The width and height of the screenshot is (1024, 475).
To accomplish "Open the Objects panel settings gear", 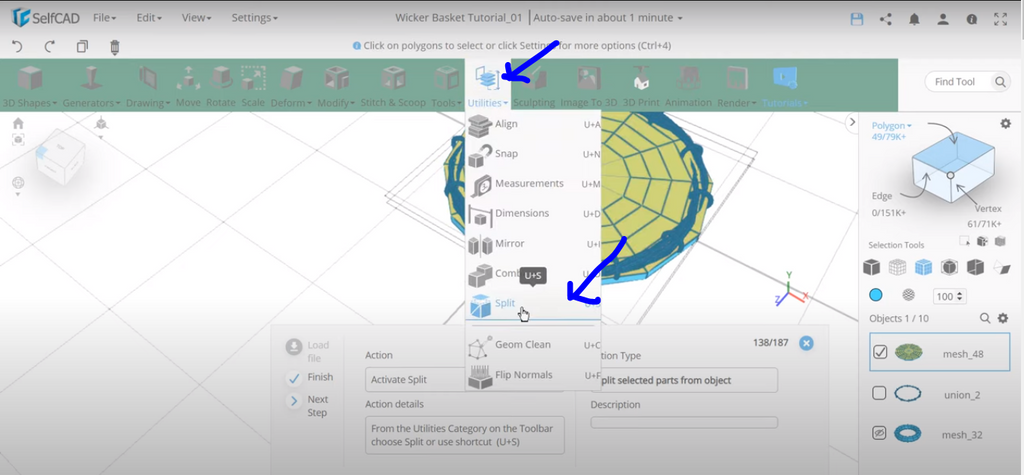I will click(x=1003, y=318).
